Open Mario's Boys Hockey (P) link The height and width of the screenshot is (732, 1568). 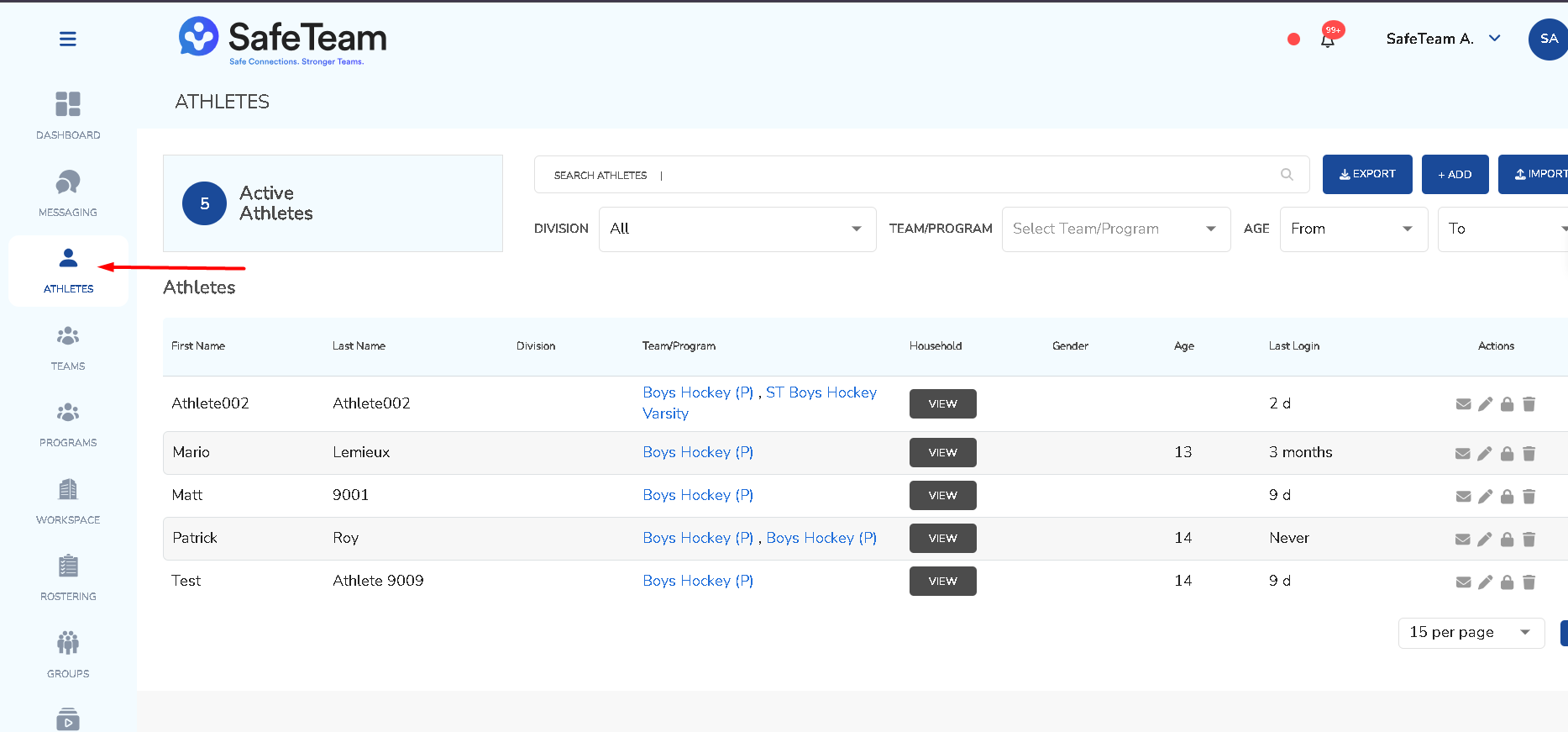pos(698,452)
